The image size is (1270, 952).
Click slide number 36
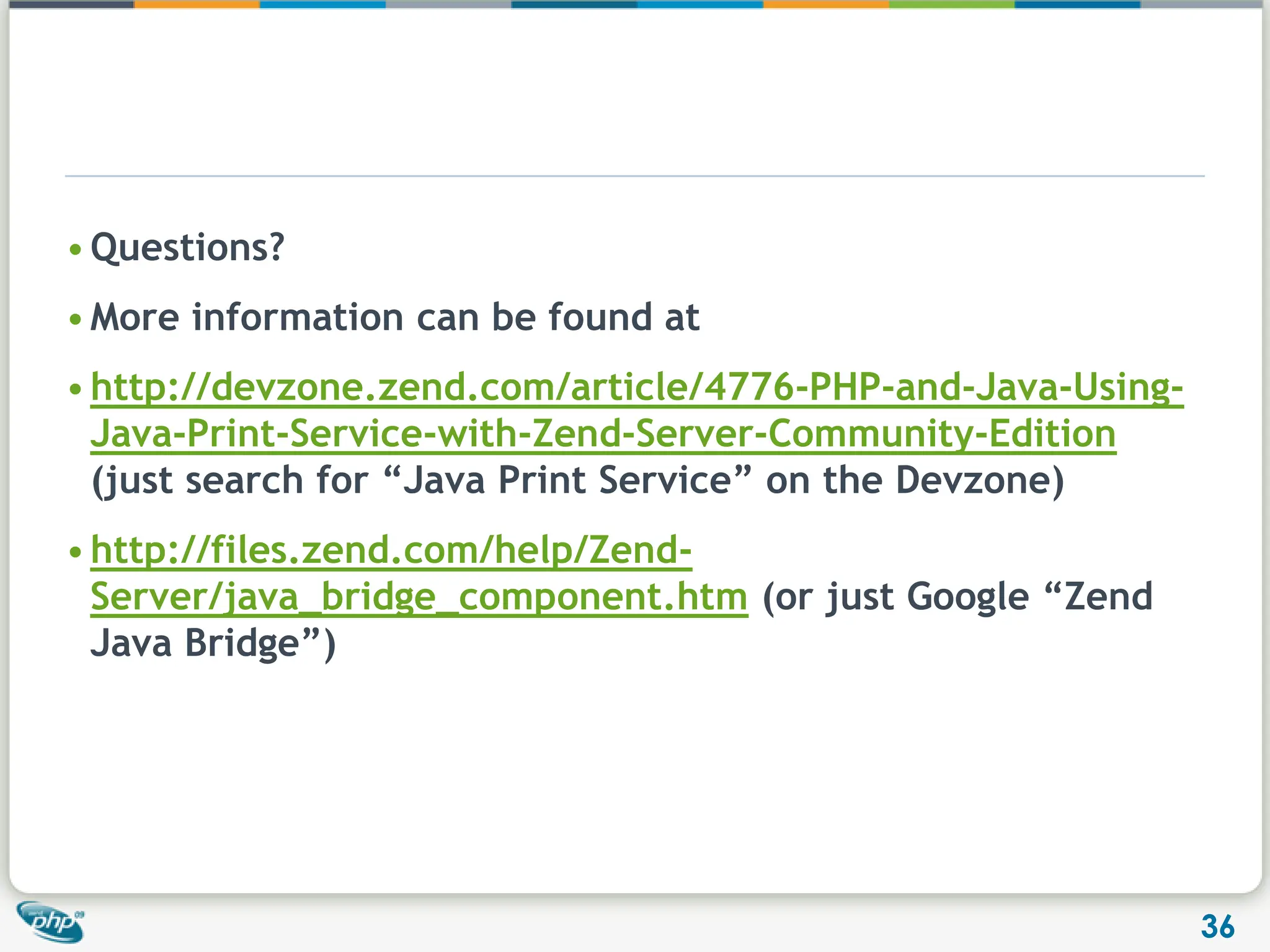[x=1218, y=927]
